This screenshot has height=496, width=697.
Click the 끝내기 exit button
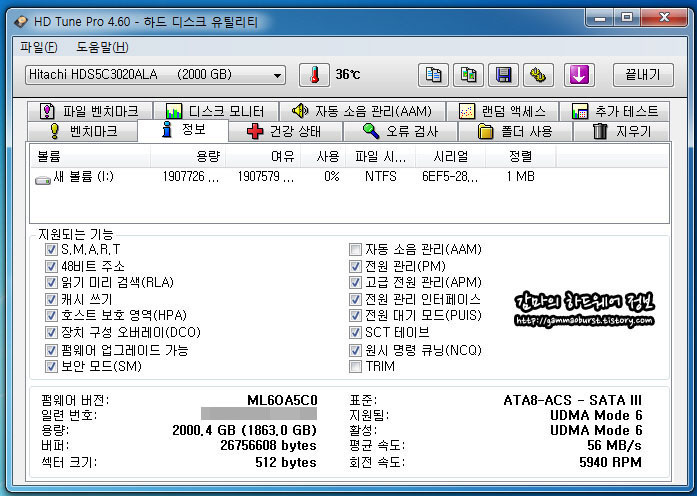tap(643, 75)
